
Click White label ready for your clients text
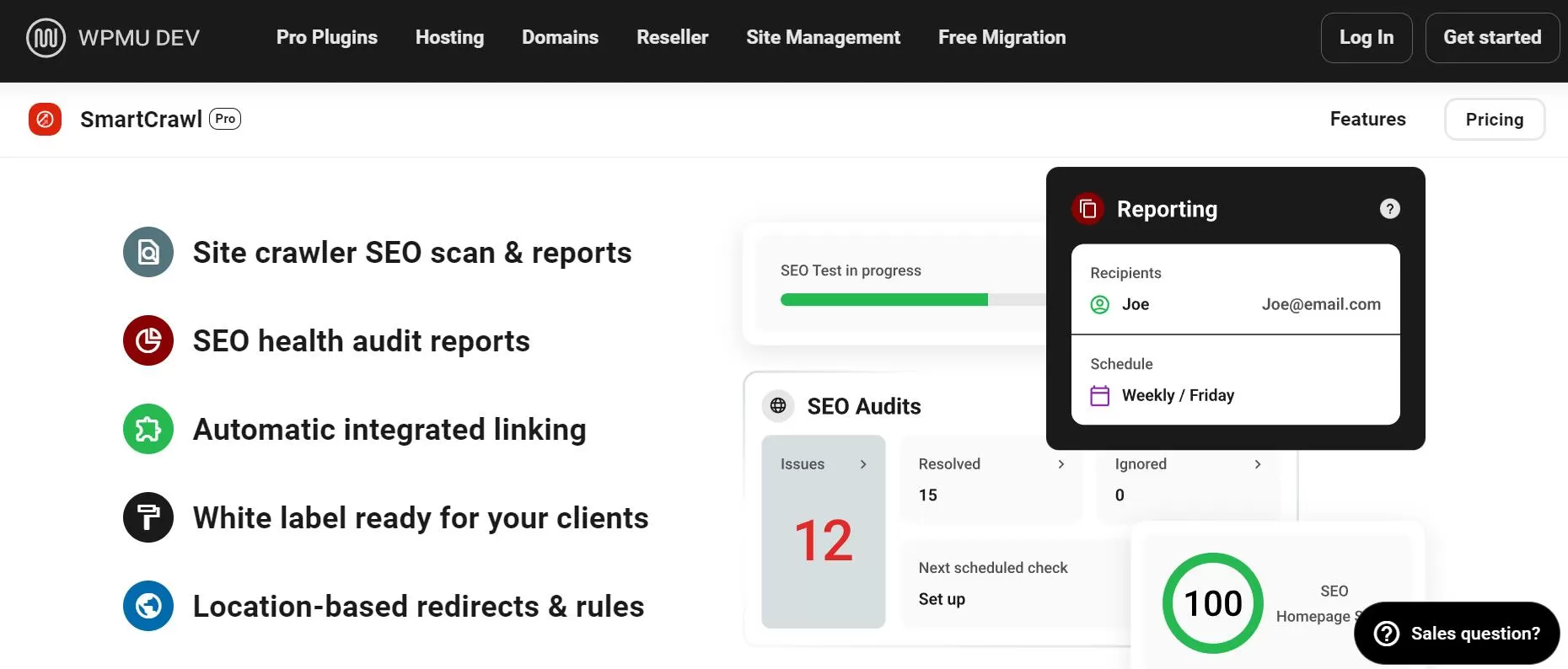[x=421, y=518]
